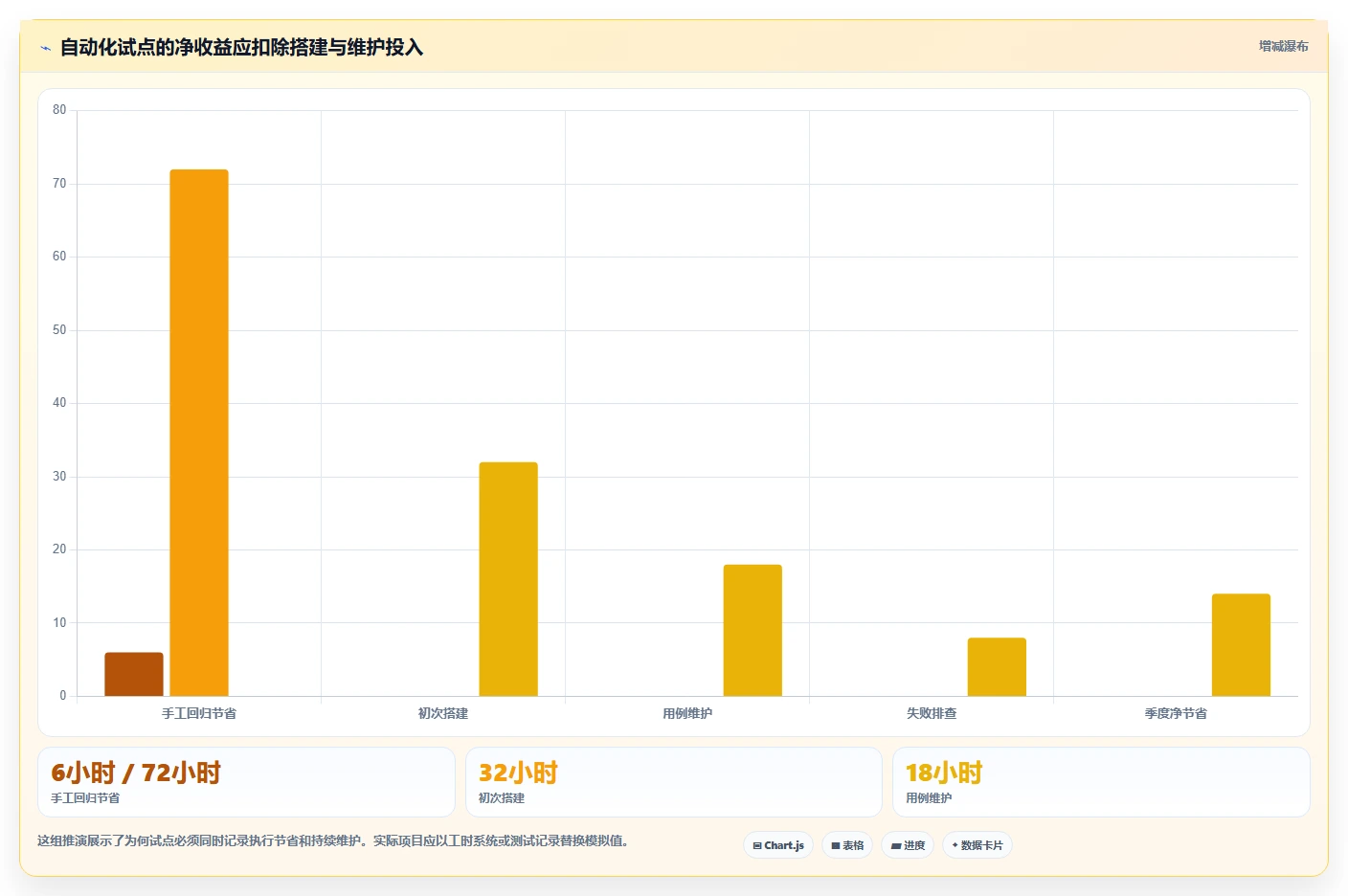
Task: Click the 用例维护 axis label
Action: pos(687,713)
